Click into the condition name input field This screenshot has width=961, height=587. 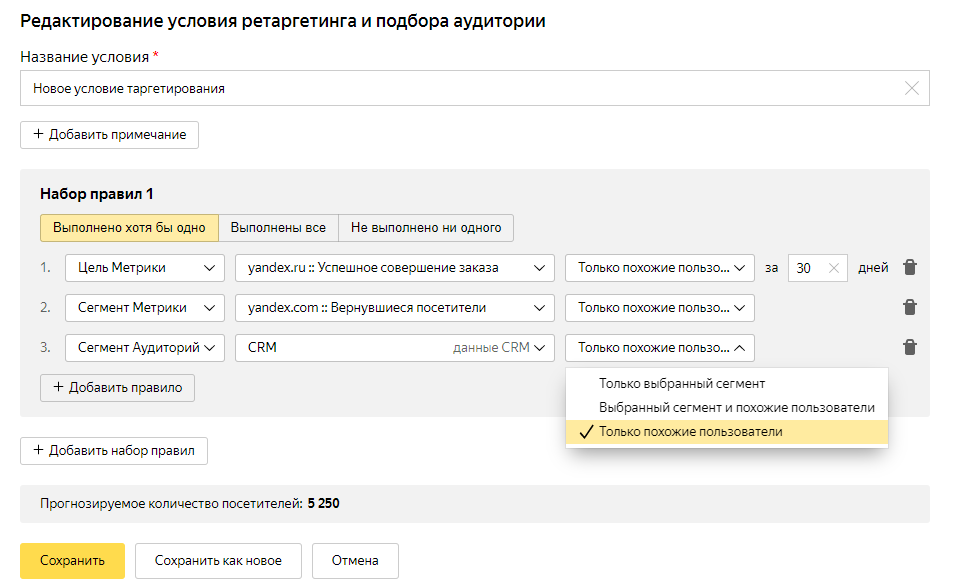coord(450,88)
